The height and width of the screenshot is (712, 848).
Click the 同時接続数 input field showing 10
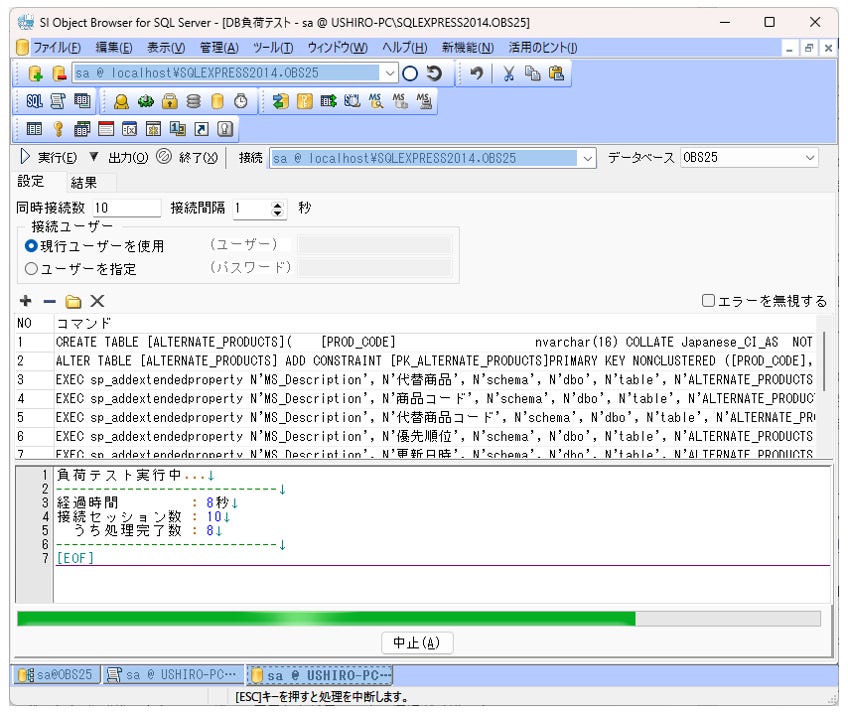point(127,208)
